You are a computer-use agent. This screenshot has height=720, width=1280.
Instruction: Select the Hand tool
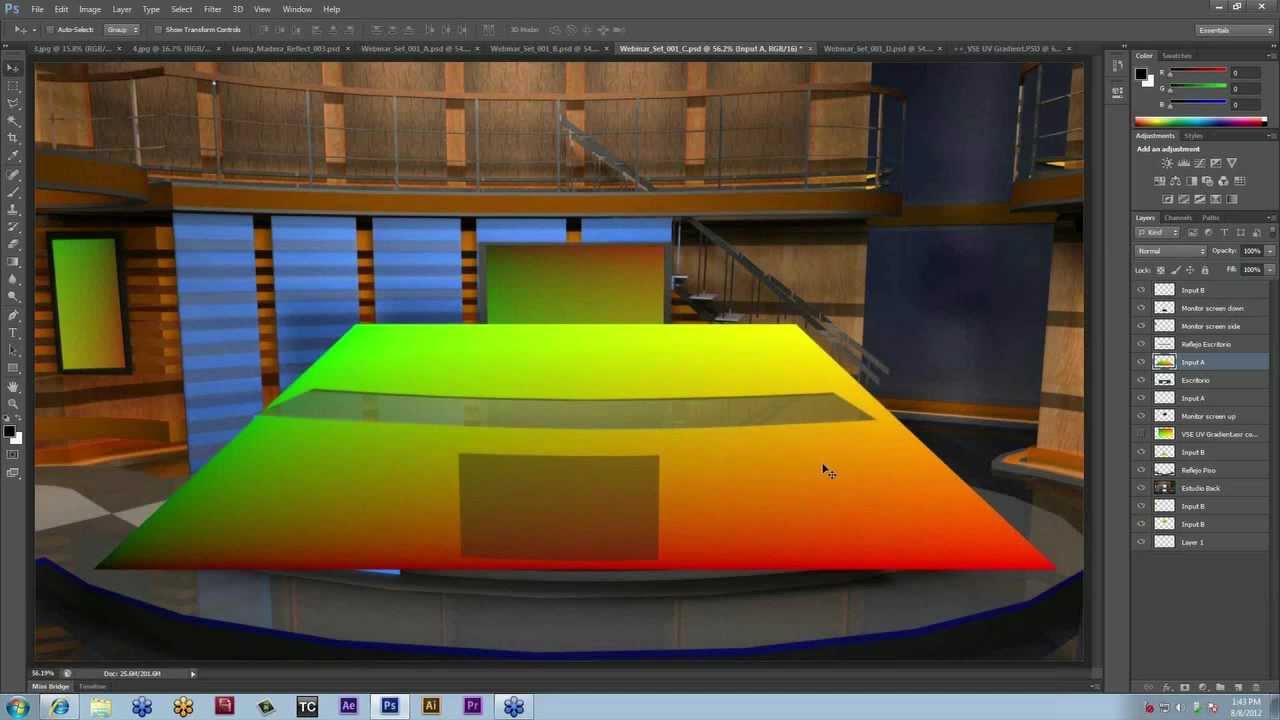click(x=13, y=386)
